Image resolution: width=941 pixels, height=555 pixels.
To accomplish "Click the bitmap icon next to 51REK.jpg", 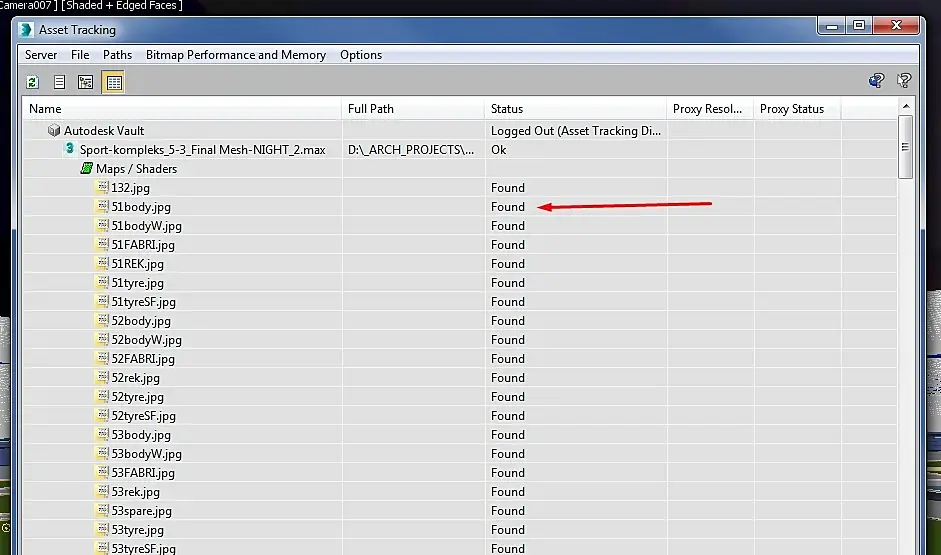I will [x=103, y=263].
